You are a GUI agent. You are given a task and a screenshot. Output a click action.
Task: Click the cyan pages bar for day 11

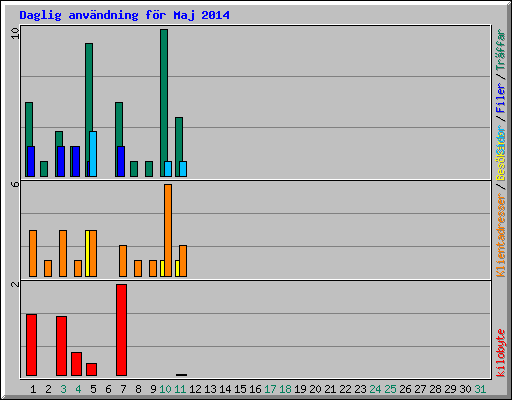183,169
